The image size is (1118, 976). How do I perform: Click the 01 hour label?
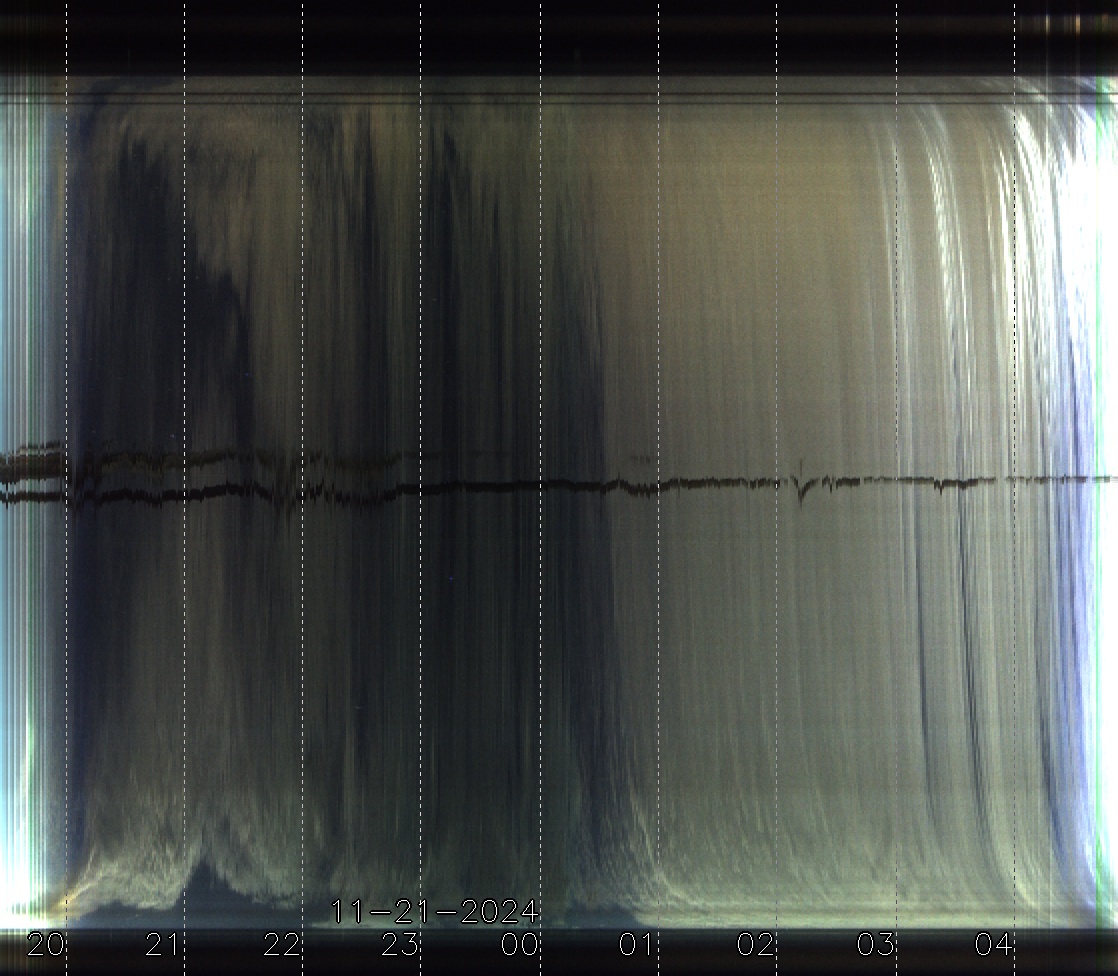637,945
